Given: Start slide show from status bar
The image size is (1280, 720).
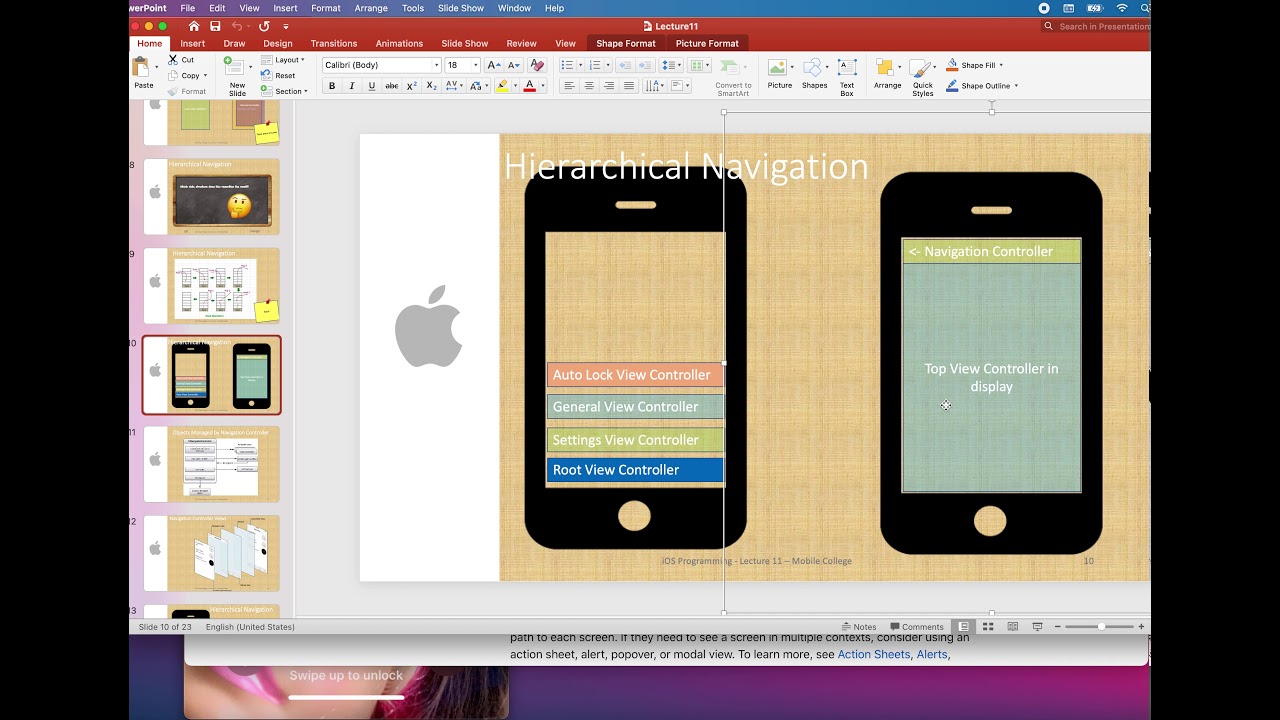Looking at the screenshot, I should click(x=1037, y=627).
